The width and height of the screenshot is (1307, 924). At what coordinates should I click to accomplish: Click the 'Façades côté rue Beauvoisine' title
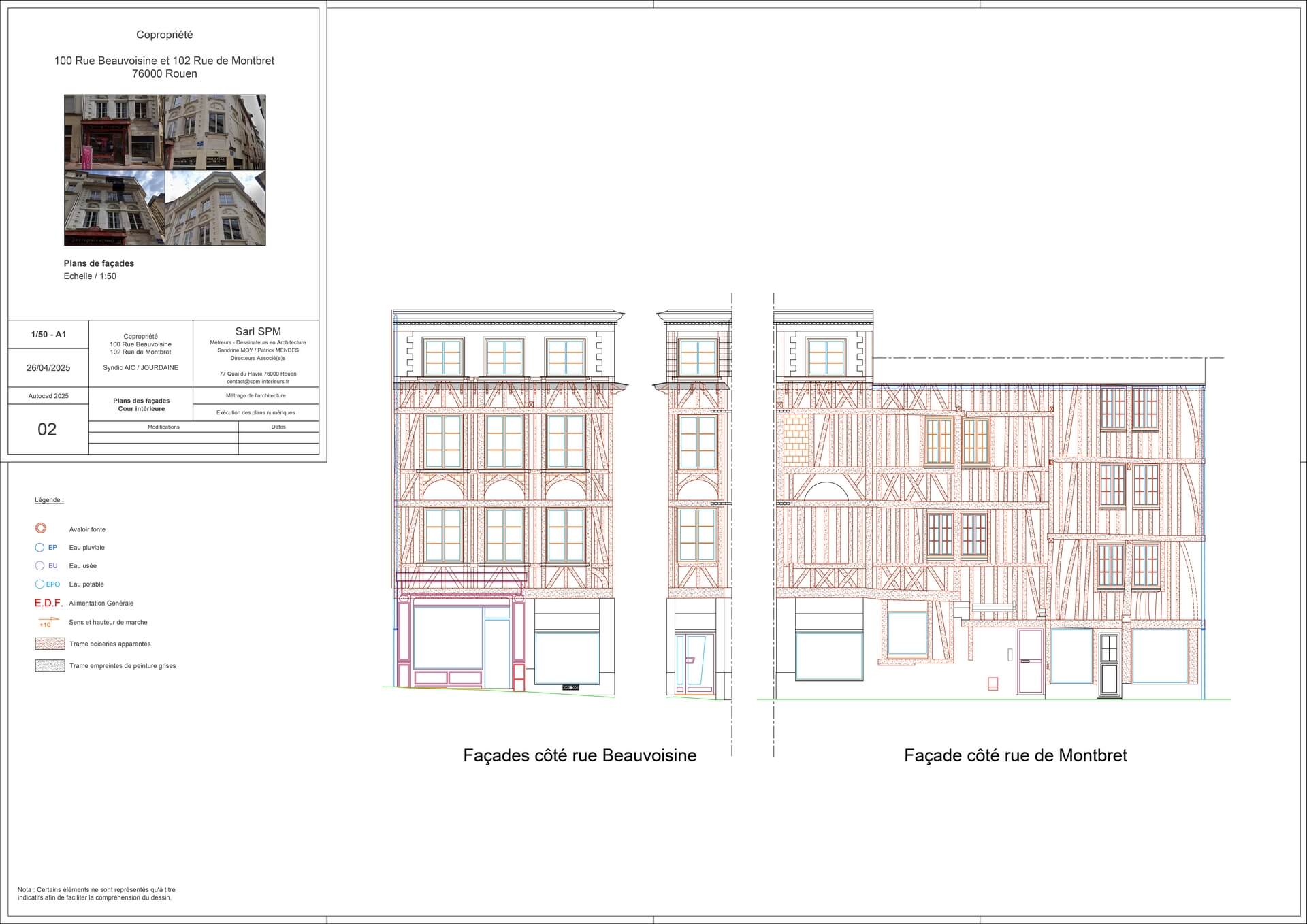(579, 756)
